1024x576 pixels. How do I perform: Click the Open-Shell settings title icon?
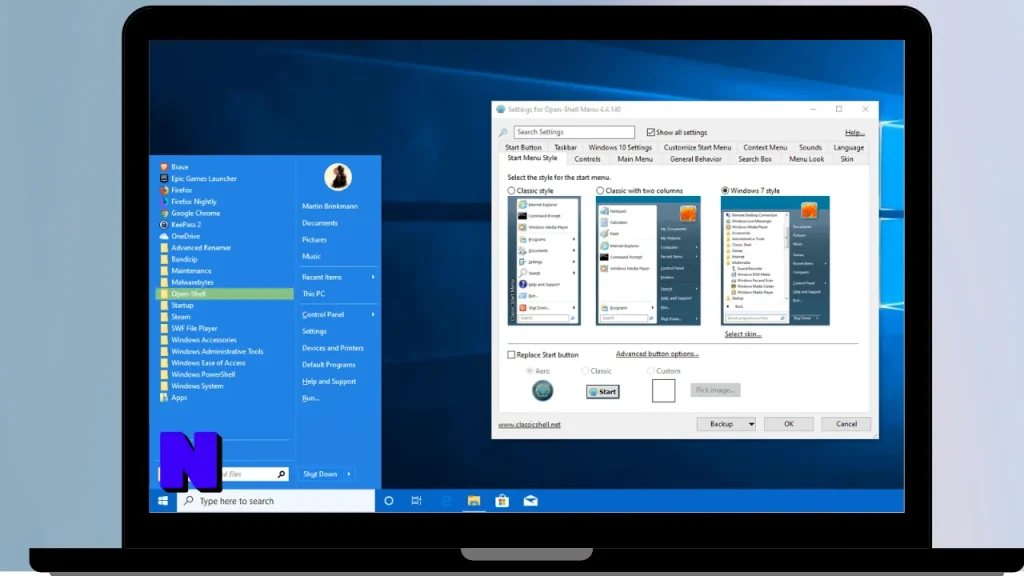(x=501, y=110)
